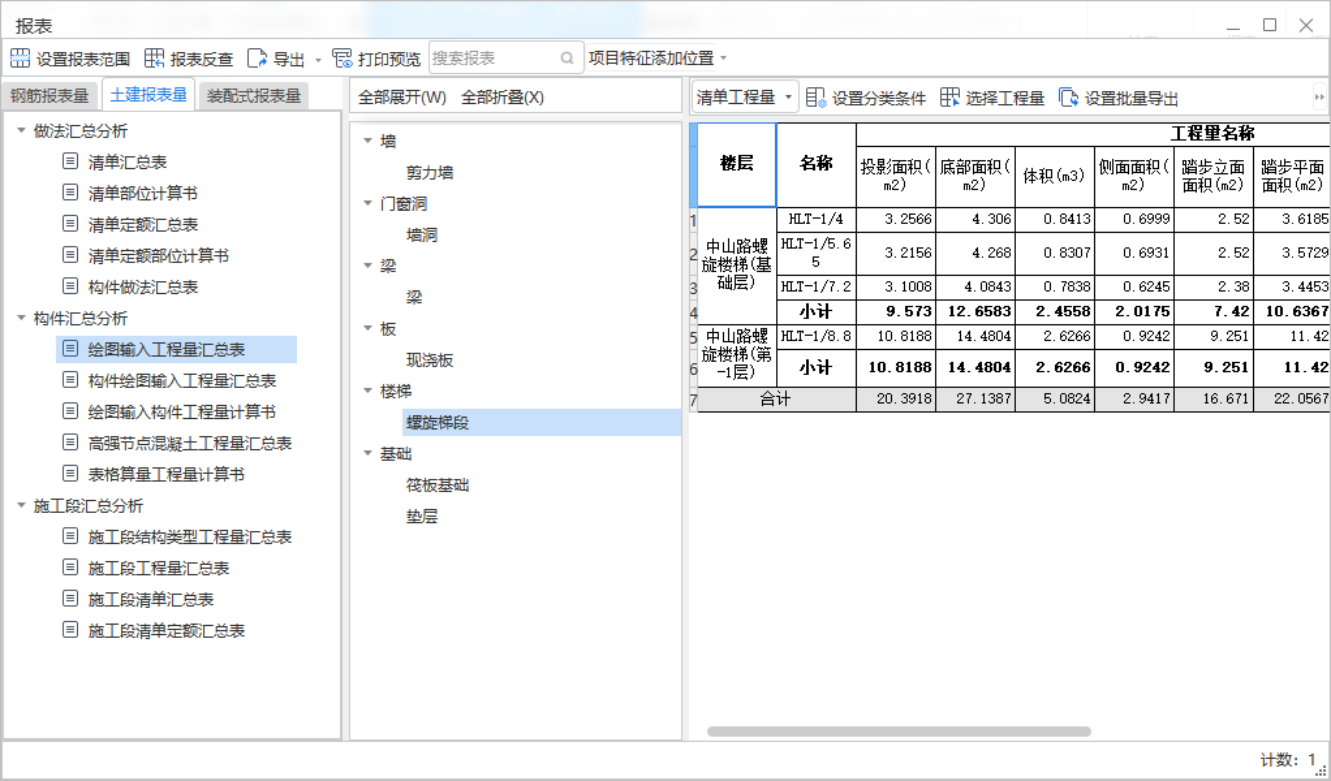Click the HLT-1/8.8 name cell
This screenshot has height=781, width=1331.
(x=816, y=336)
